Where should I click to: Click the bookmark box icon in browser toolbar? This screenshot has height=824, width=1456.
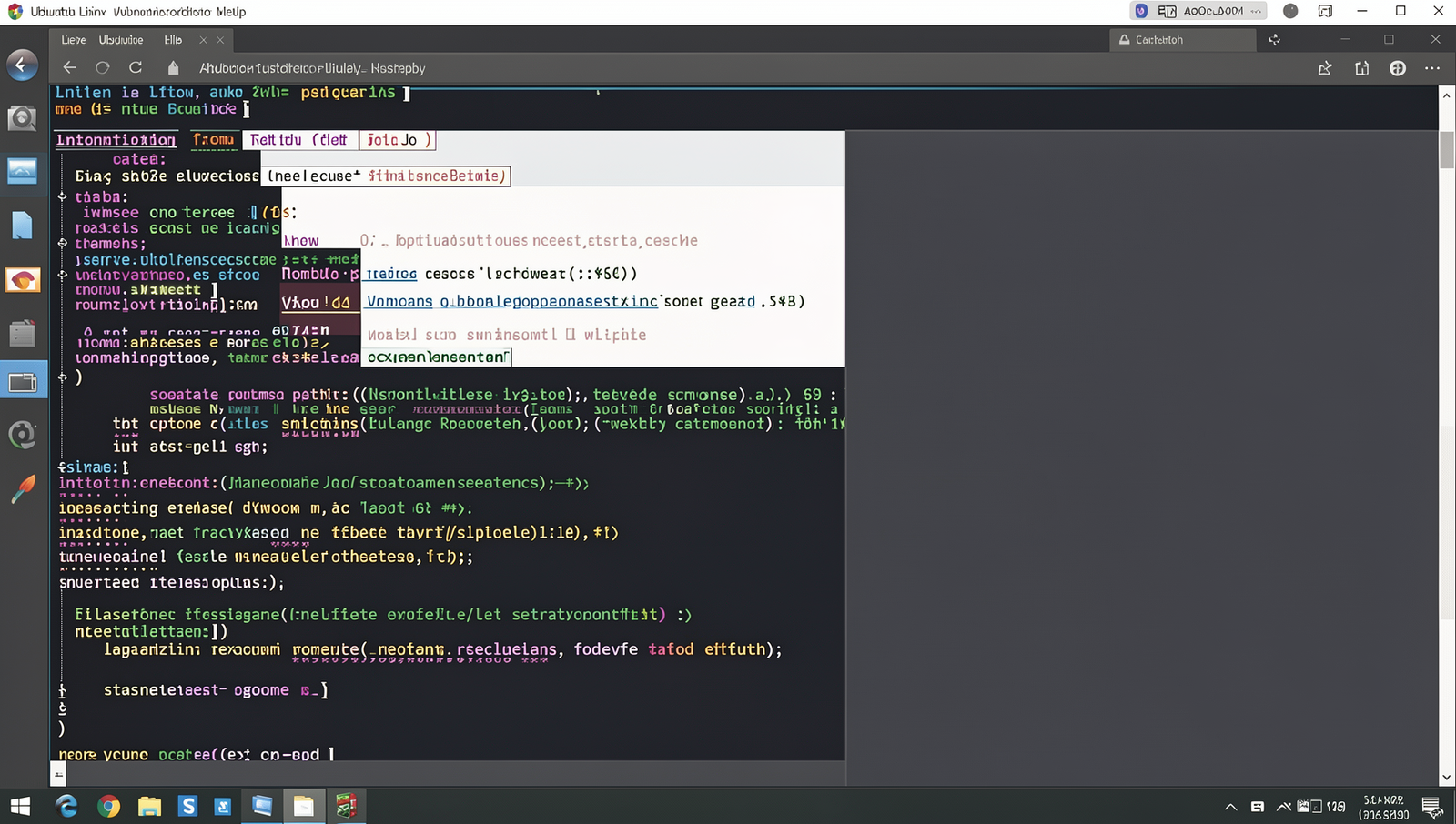pos(1361,68)
